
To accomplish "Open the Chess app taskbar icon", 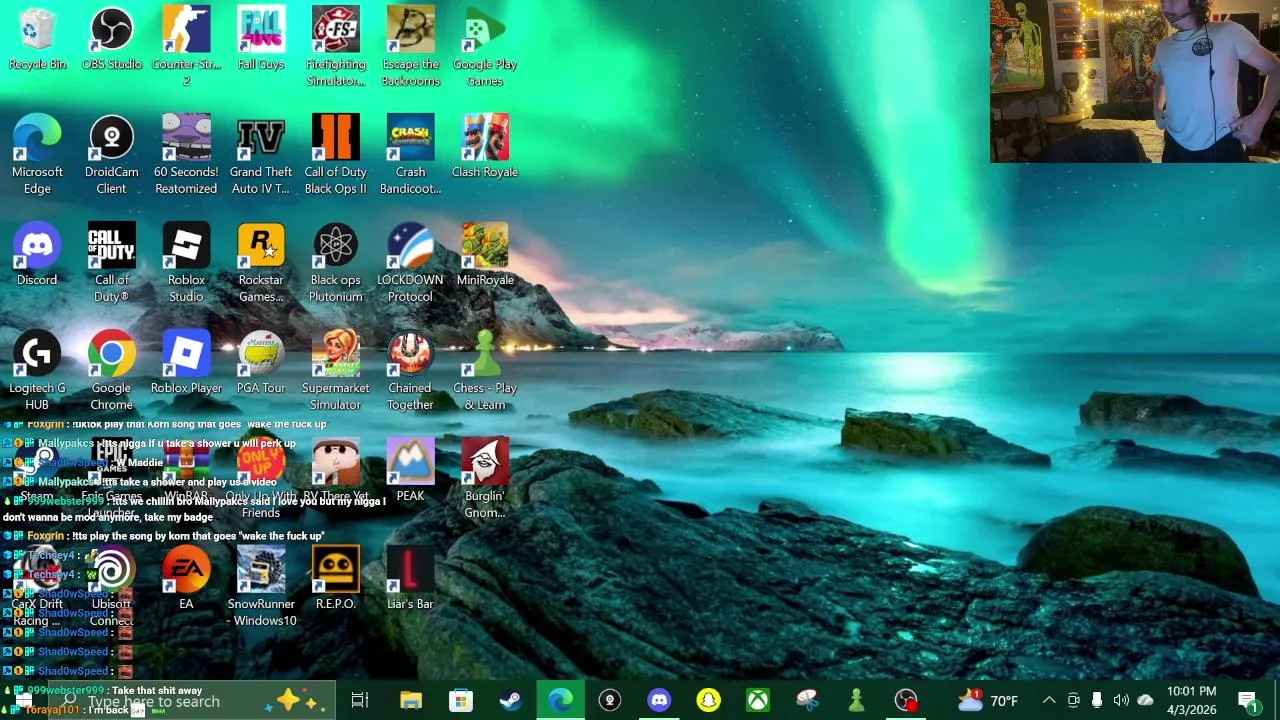I will [856, 701].
